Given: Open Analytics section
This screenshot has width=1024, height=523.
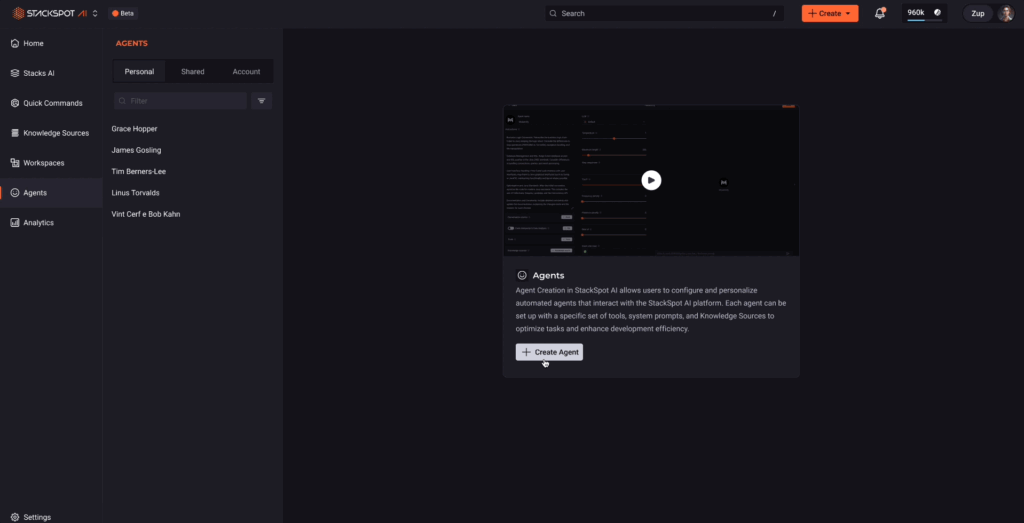Looking at the screenshot, I should pos(51,223).
